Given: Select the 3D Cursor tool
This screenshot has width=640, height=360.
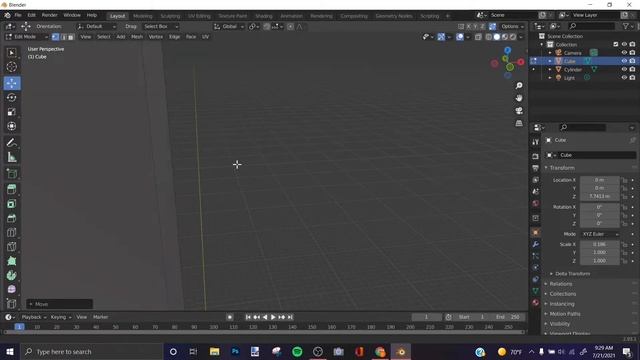Looking at the screenshot, I should click(11, 67).
